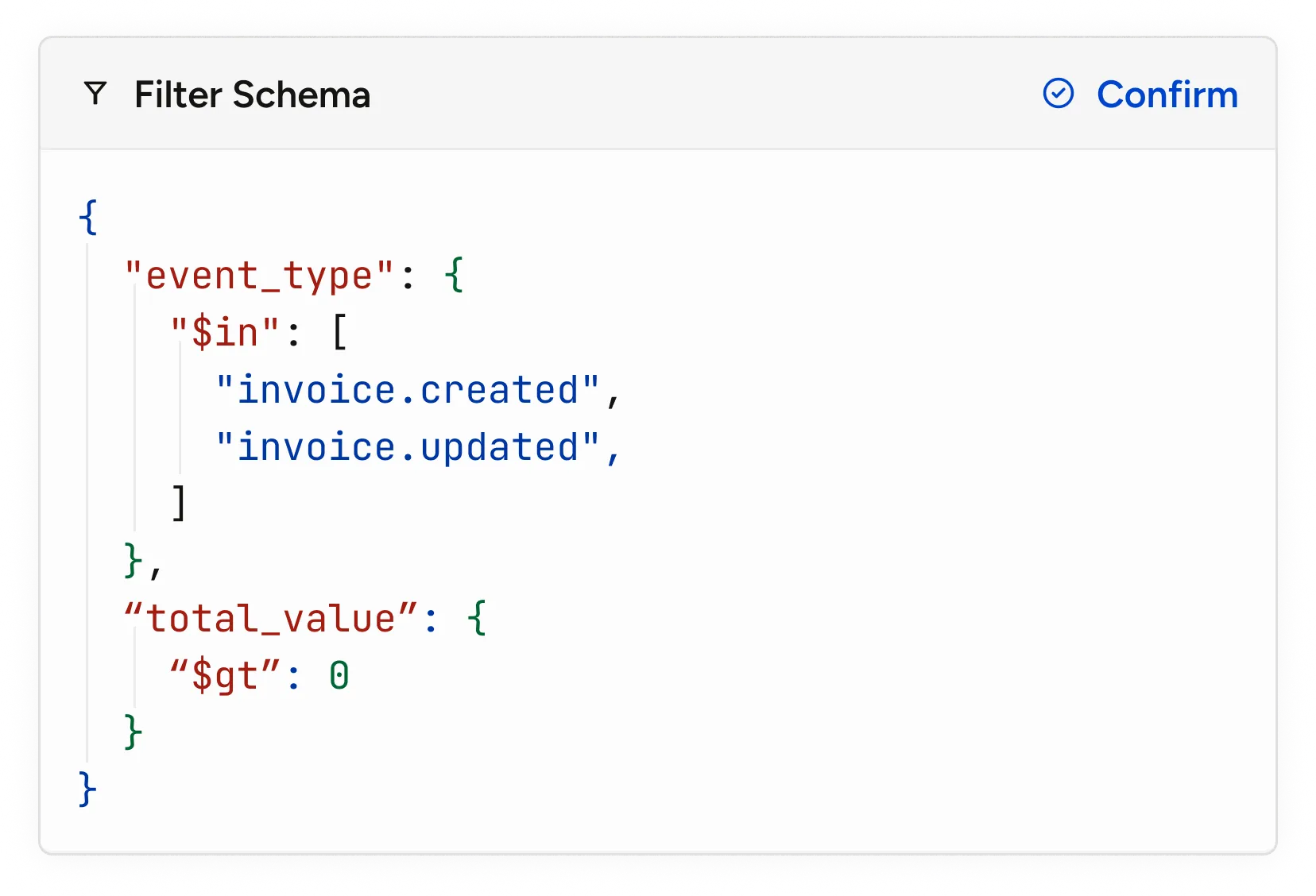
Task: Confirm the filter schema
Action: pyautogui.click(x=1140, y=94)
